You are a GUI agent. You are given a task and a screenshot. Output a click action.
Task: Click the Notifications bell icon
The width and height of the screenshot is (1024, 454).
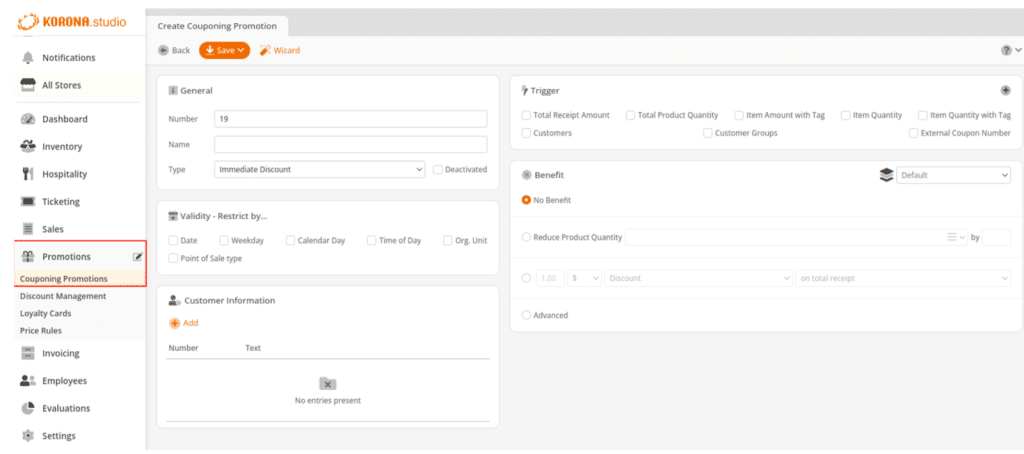pyautogui.click(x=28, y=58)
